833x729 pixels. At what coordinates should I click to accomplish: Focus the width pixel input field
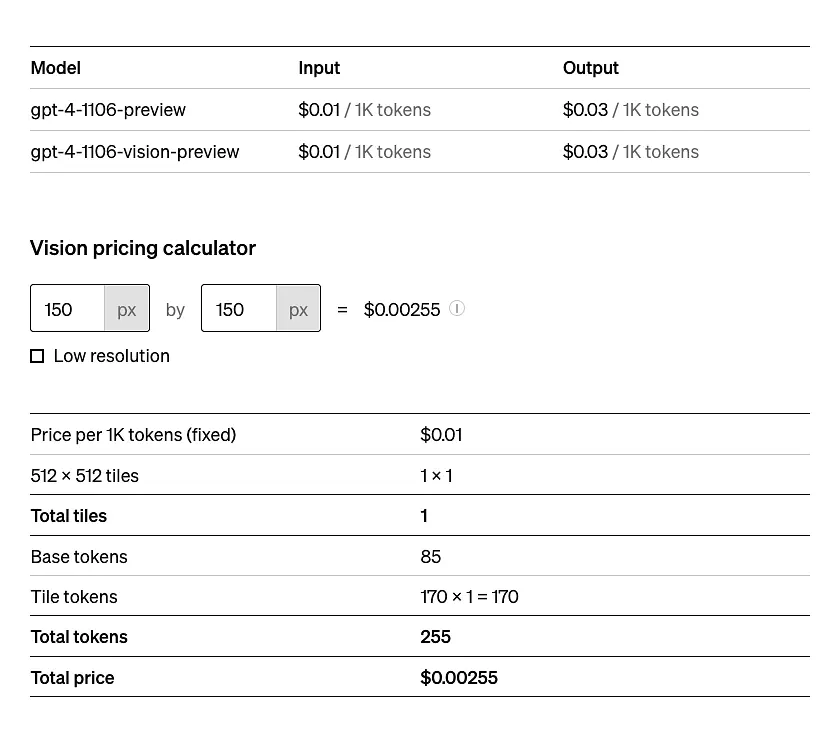[67, 308]
